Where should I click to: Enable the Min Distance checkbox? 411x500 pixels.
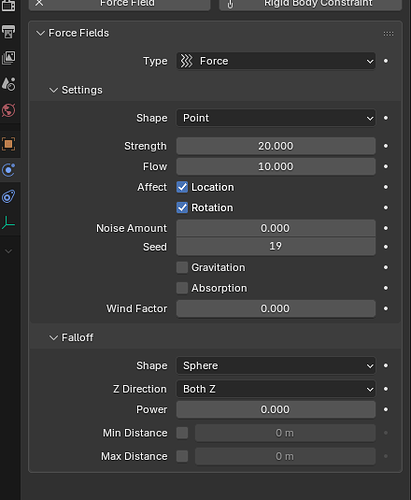point(182,433)
